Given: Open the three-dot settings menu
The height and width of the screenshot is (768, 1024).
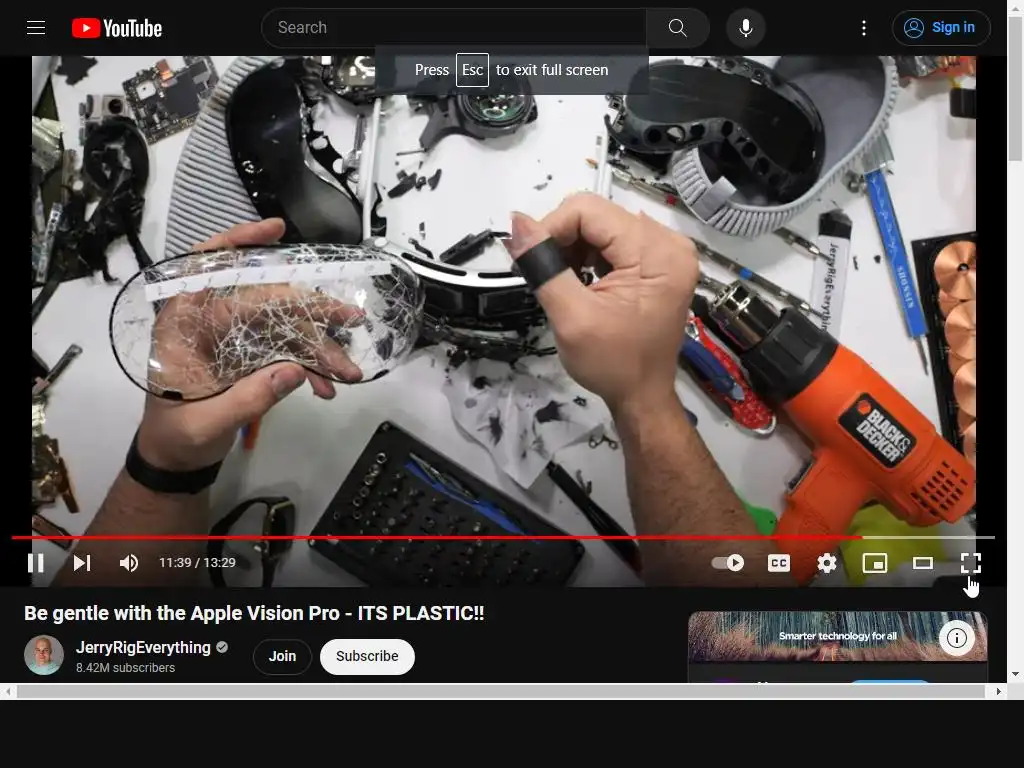Looking at the screenshot, I should pos(864,28).
